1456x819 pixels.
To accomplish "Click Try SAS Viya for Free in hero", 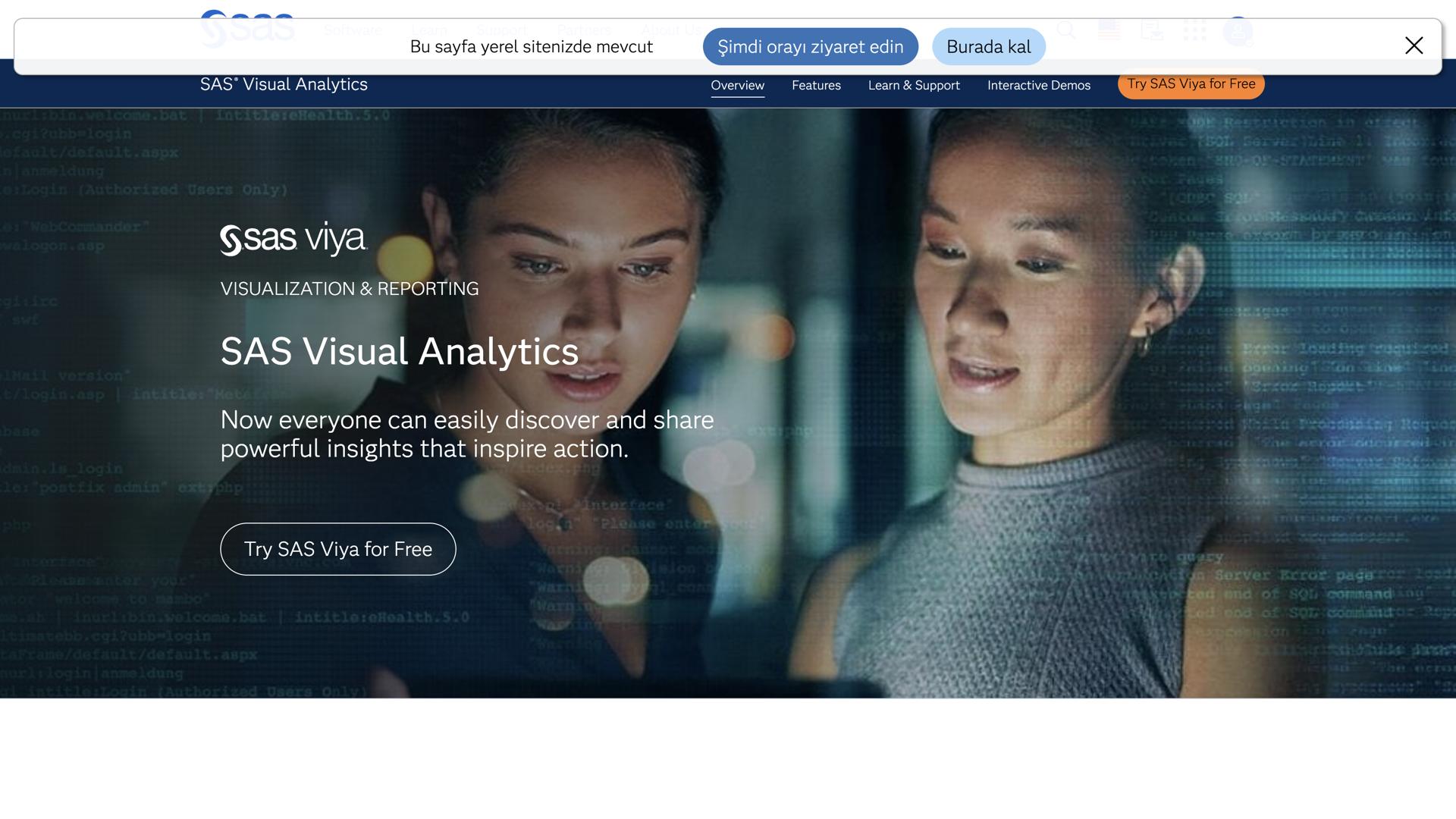I will [x=337, y=548].
